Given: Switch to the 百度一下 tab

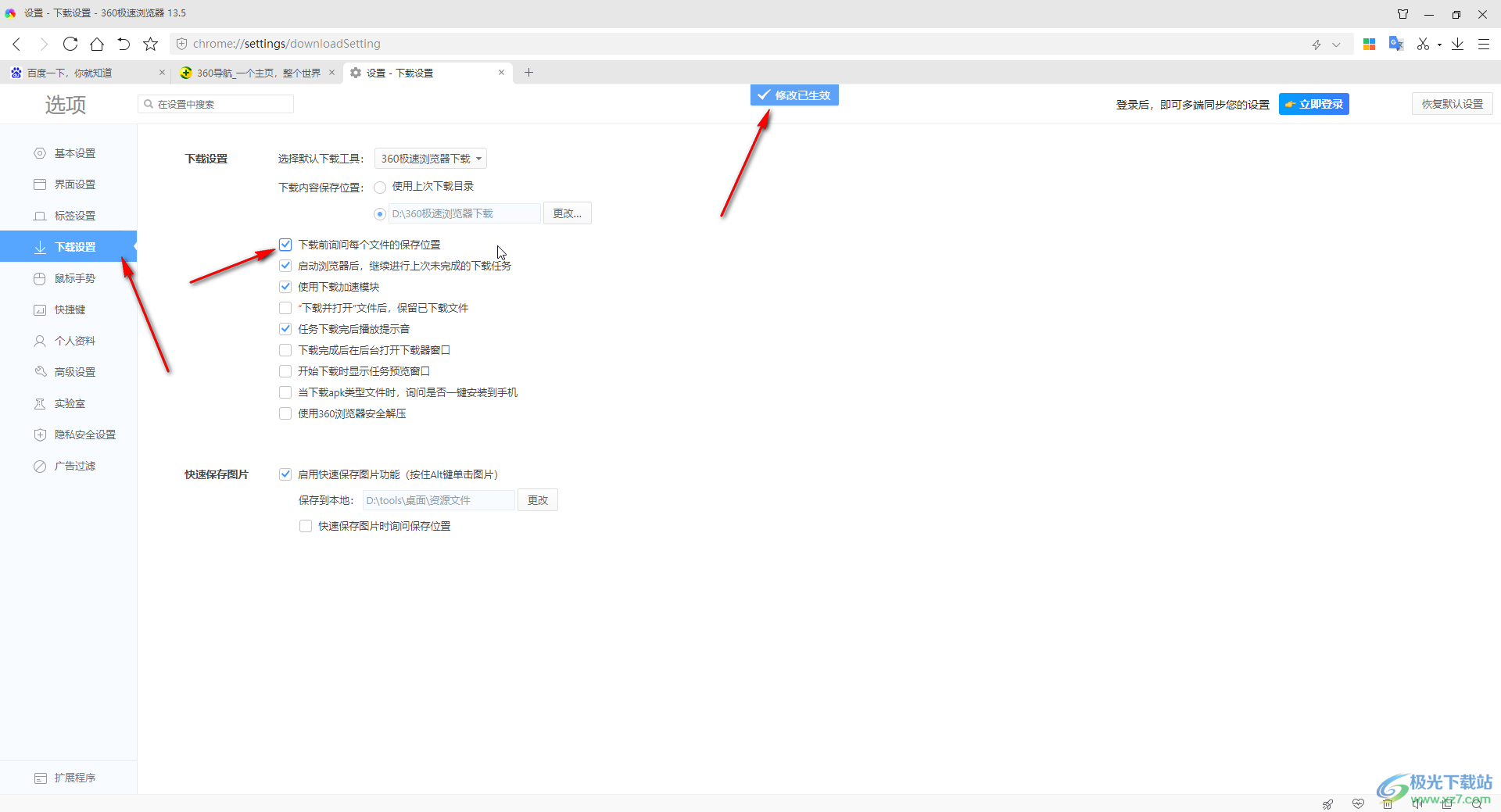Looking at the screenshot, I should pyautogui.click(x=84, y=73).
